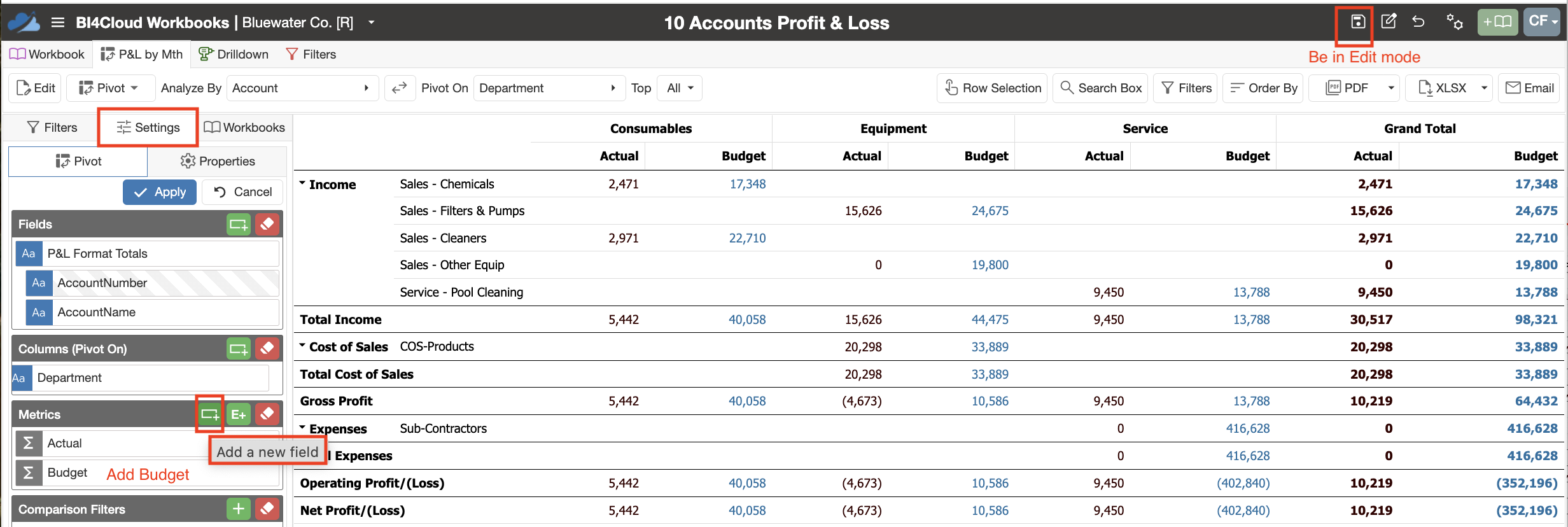Click the Metrics E+ expression button
This screenshot has width=1568, height=527.
point(239,414)
